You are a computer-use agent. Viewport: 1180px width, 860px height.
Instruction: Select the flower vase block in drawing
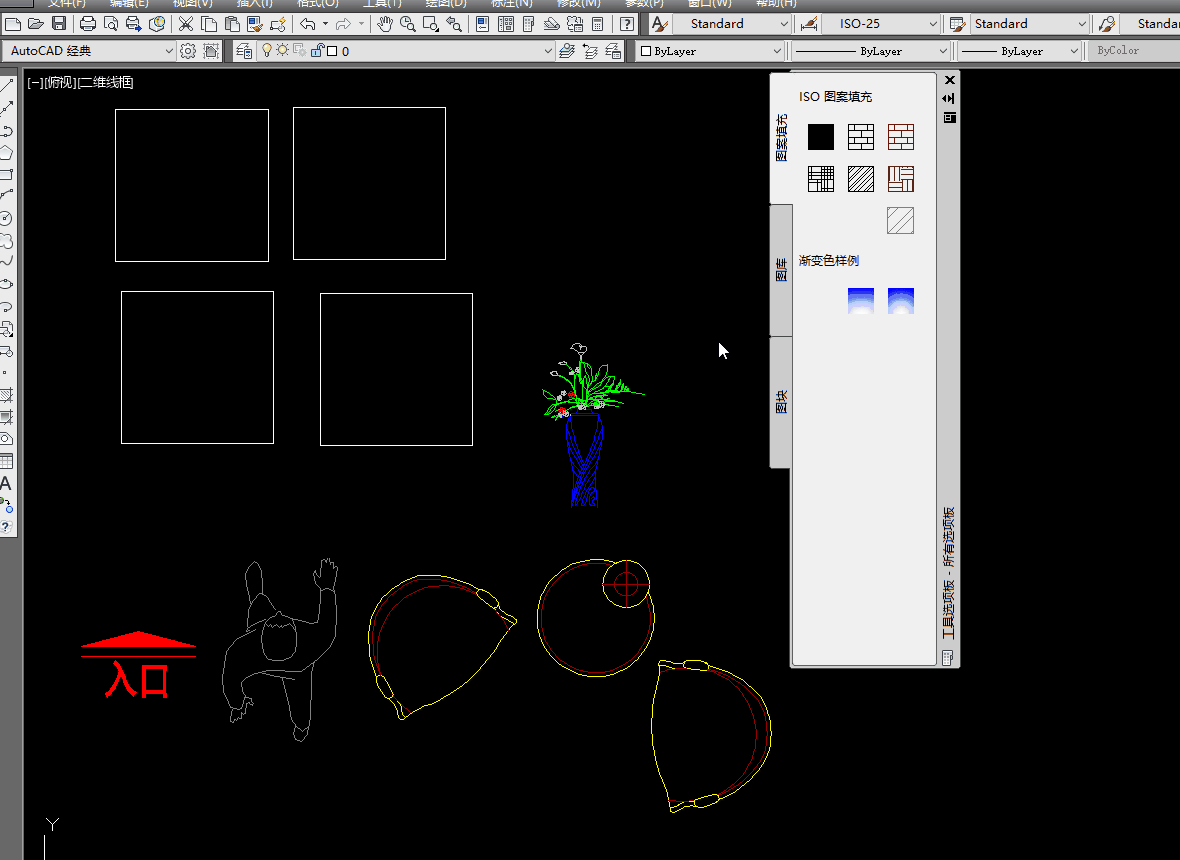pyautogui.click(x=587, y=425)
